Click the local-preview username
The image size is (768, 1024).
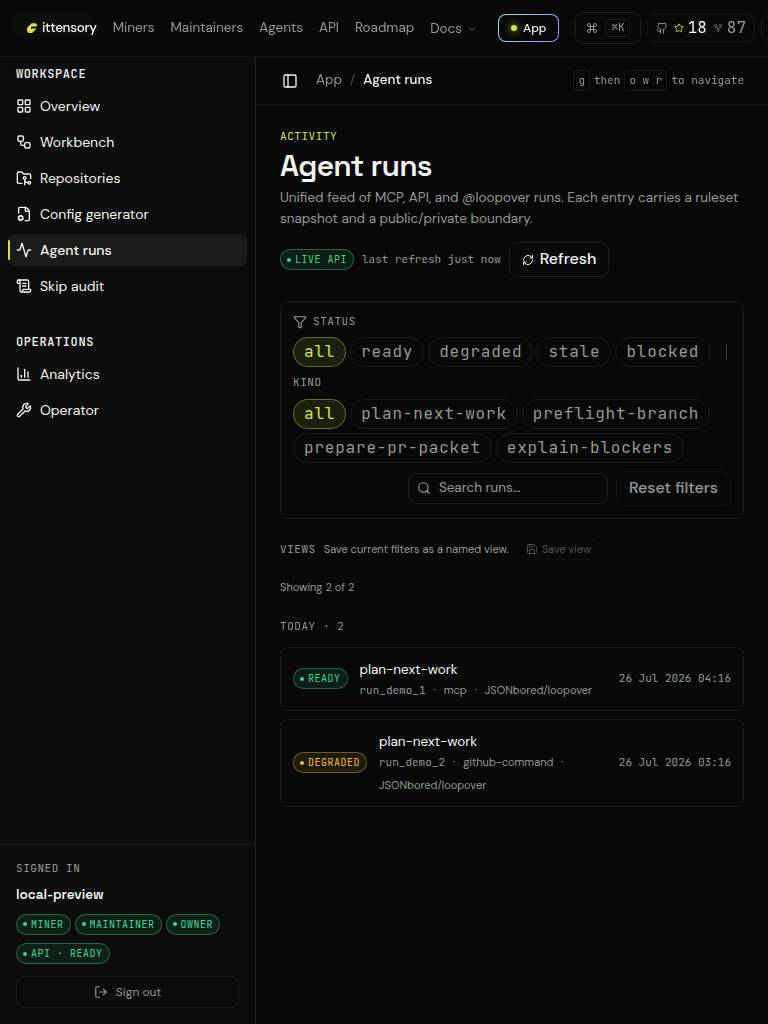tap(59, 895)
